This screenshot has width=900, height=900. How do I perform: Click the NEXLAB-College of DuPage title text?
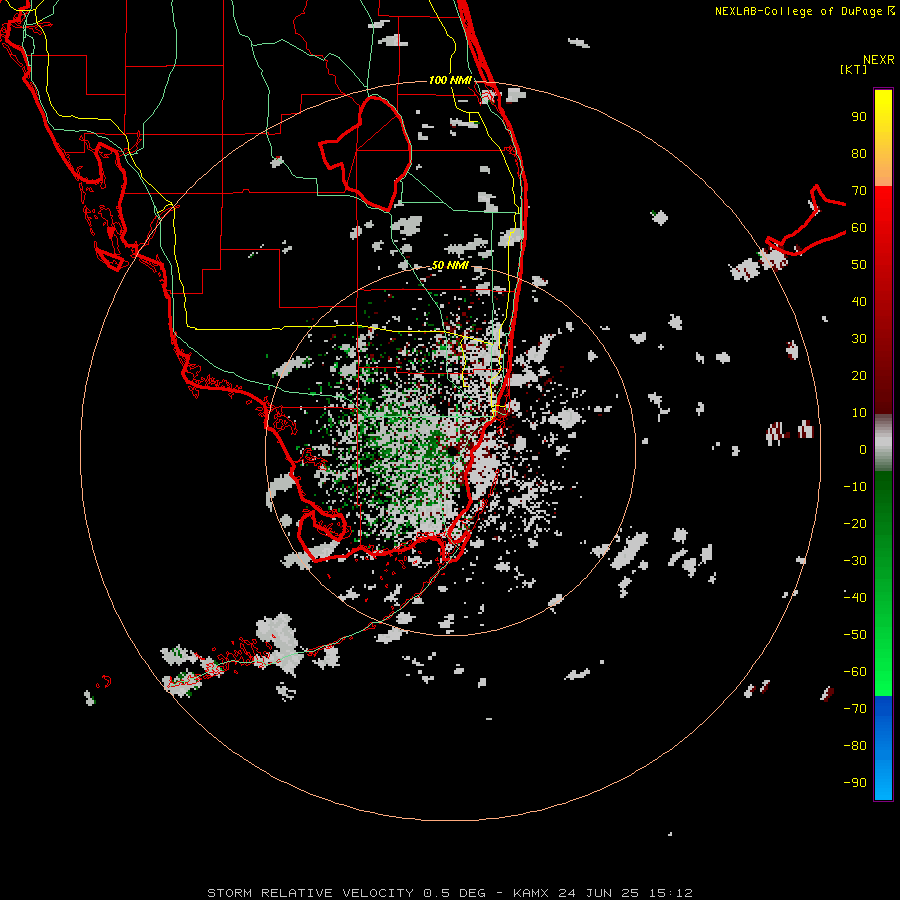pos(804,11)
